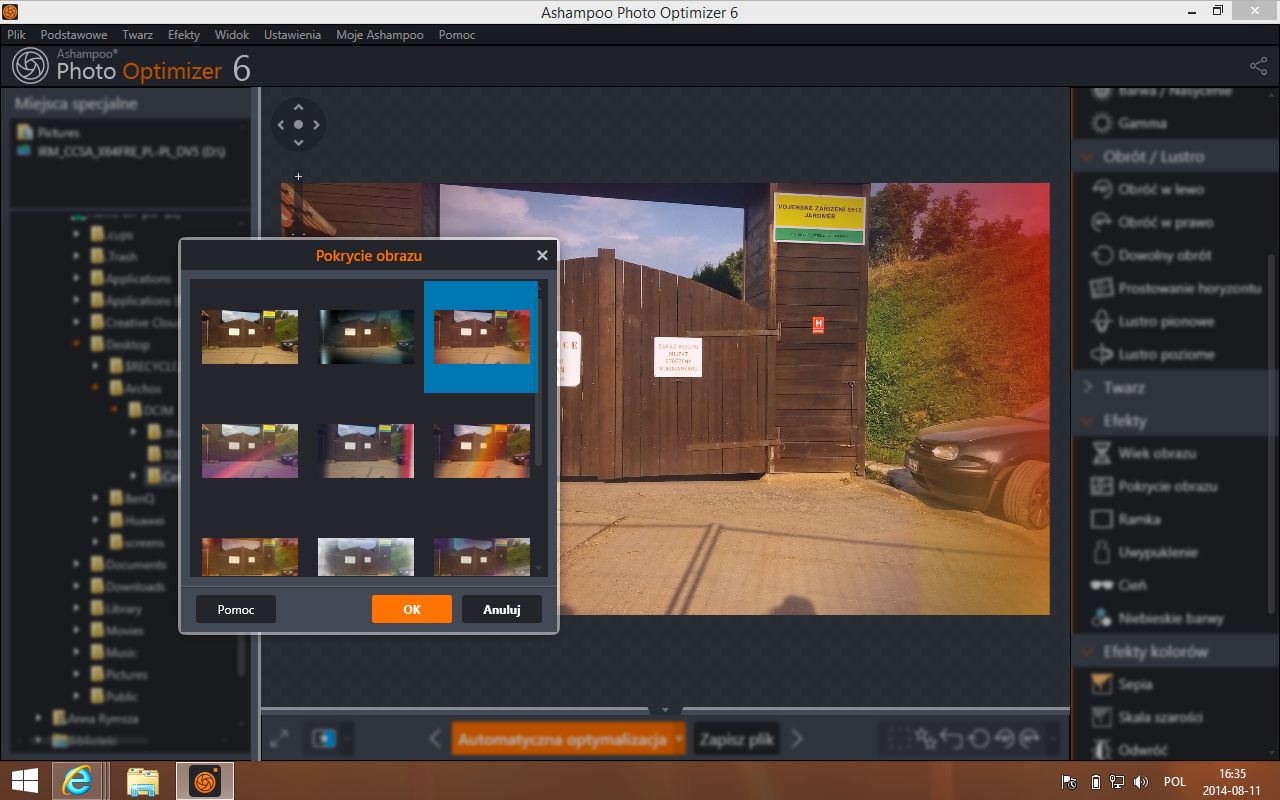The width and height of the screenshot is (1280, 800).
Task: Open File Explorer from taskbar
Action: (143, 781)
